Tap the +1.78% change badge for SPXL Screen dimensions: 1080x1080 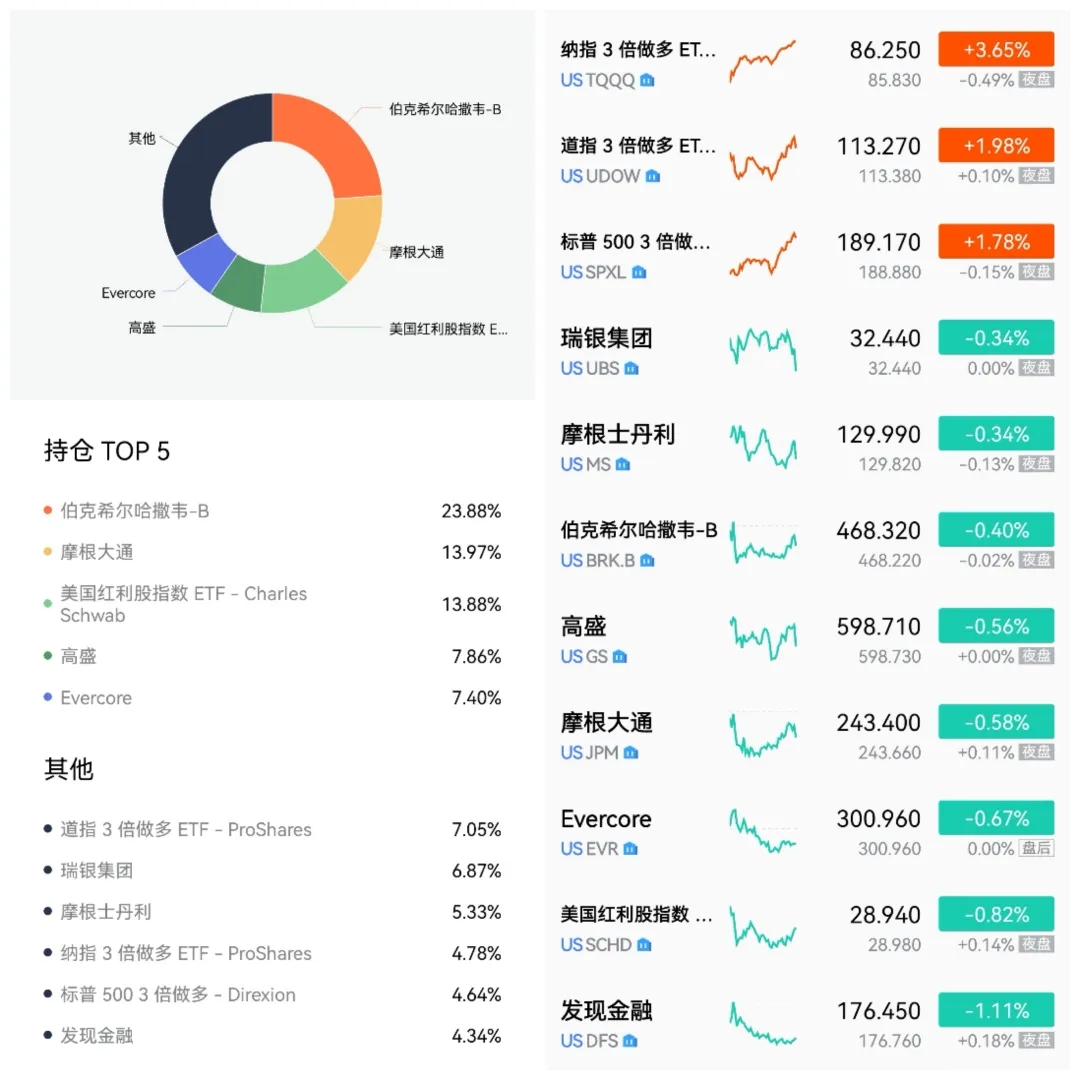point(996,242)
